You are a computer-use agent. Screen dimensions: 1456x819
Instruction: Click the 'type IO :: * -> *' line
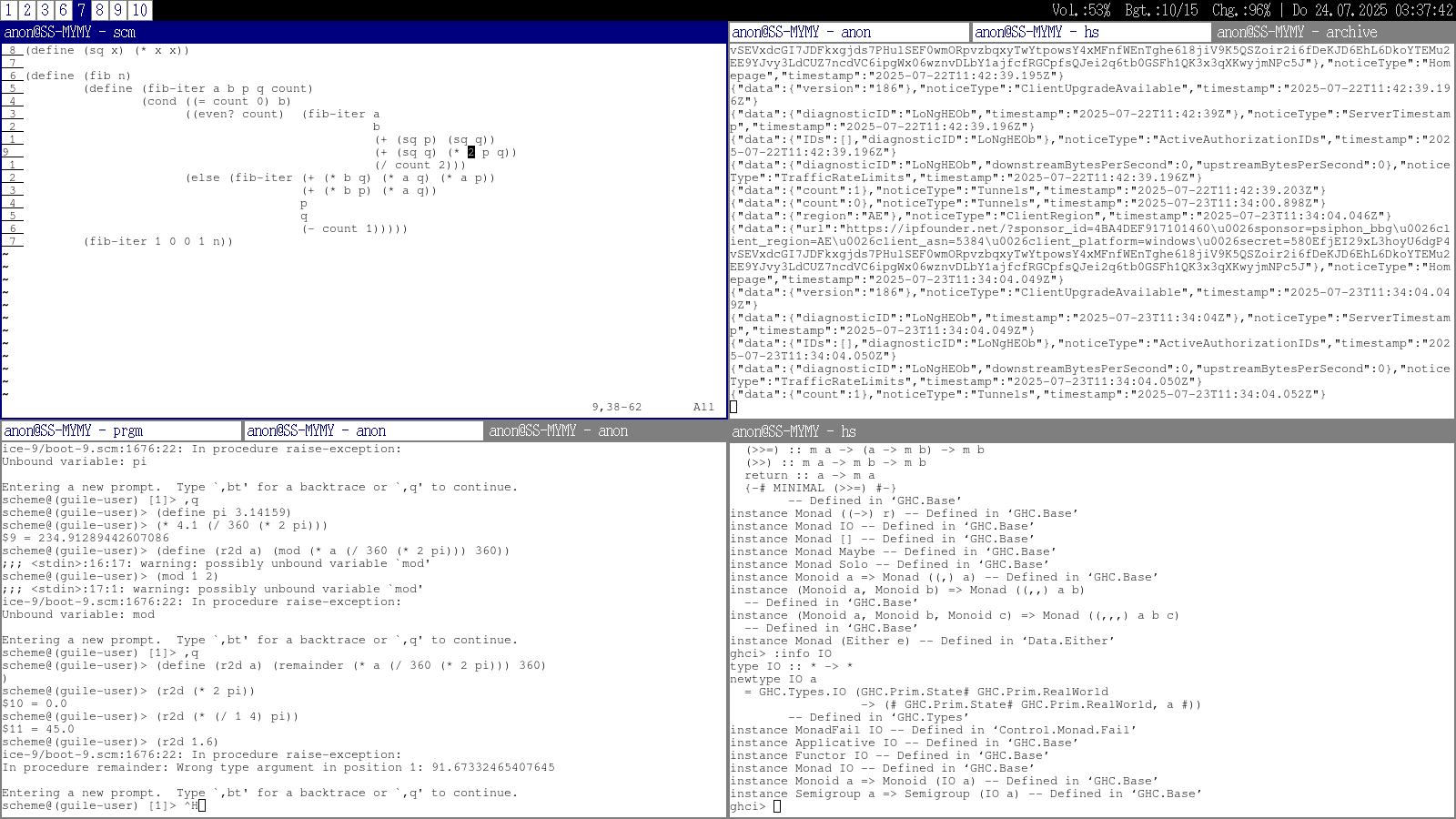792,666
